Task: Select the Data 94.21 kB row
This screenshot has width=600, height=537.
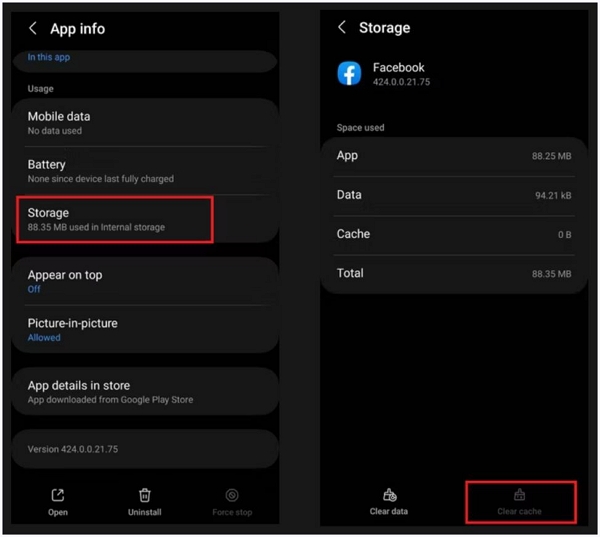Action: tap(454, 196)
